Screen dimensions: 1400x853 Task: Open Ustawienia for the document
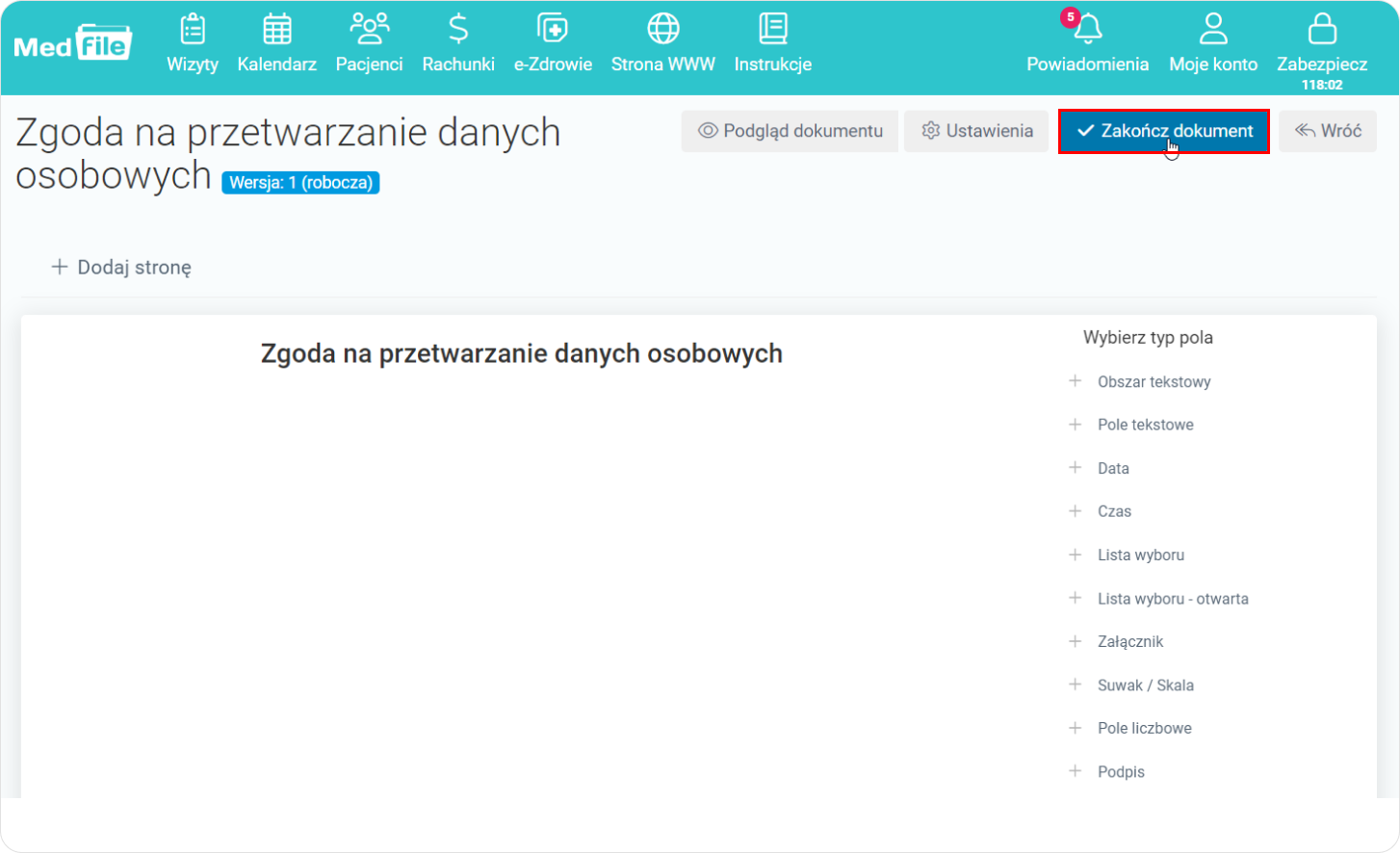[x=976, y=131]
